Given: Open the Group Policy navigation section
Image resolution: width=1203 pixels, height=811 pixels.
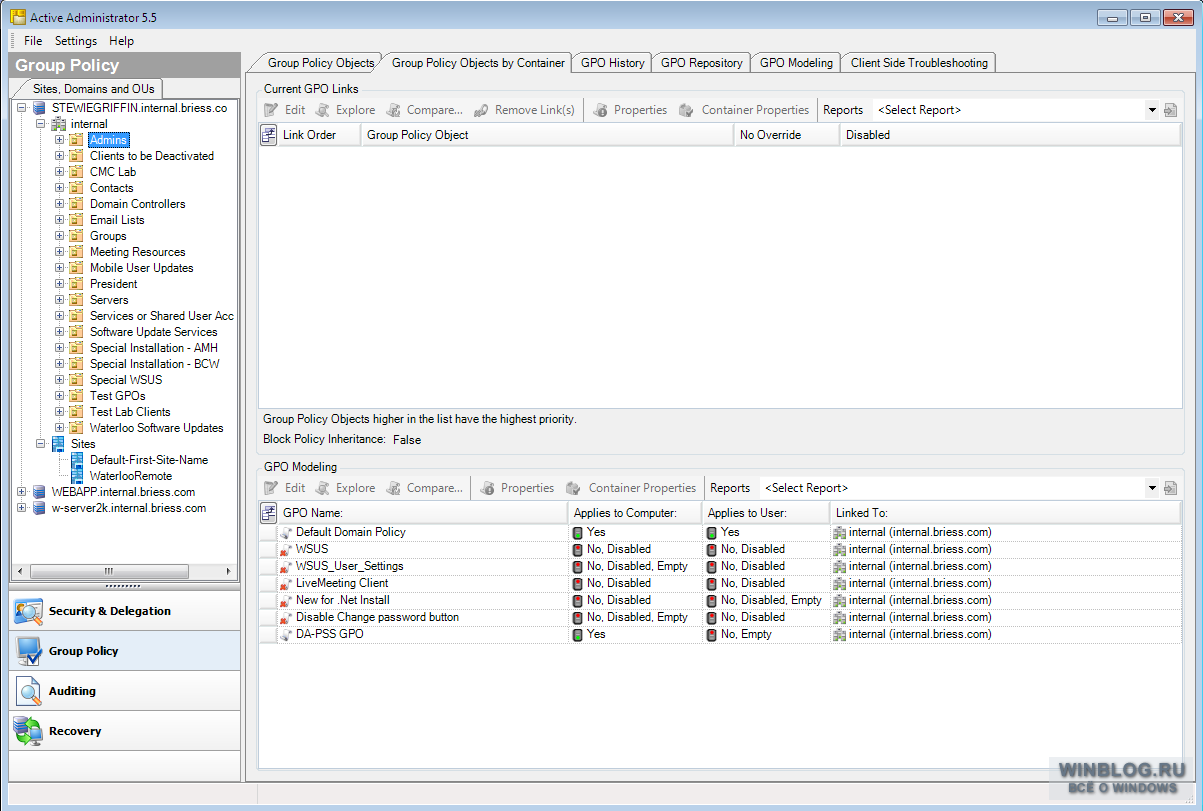Looking at the screenshot, I should pyautogui.click(x=125, y=651).
